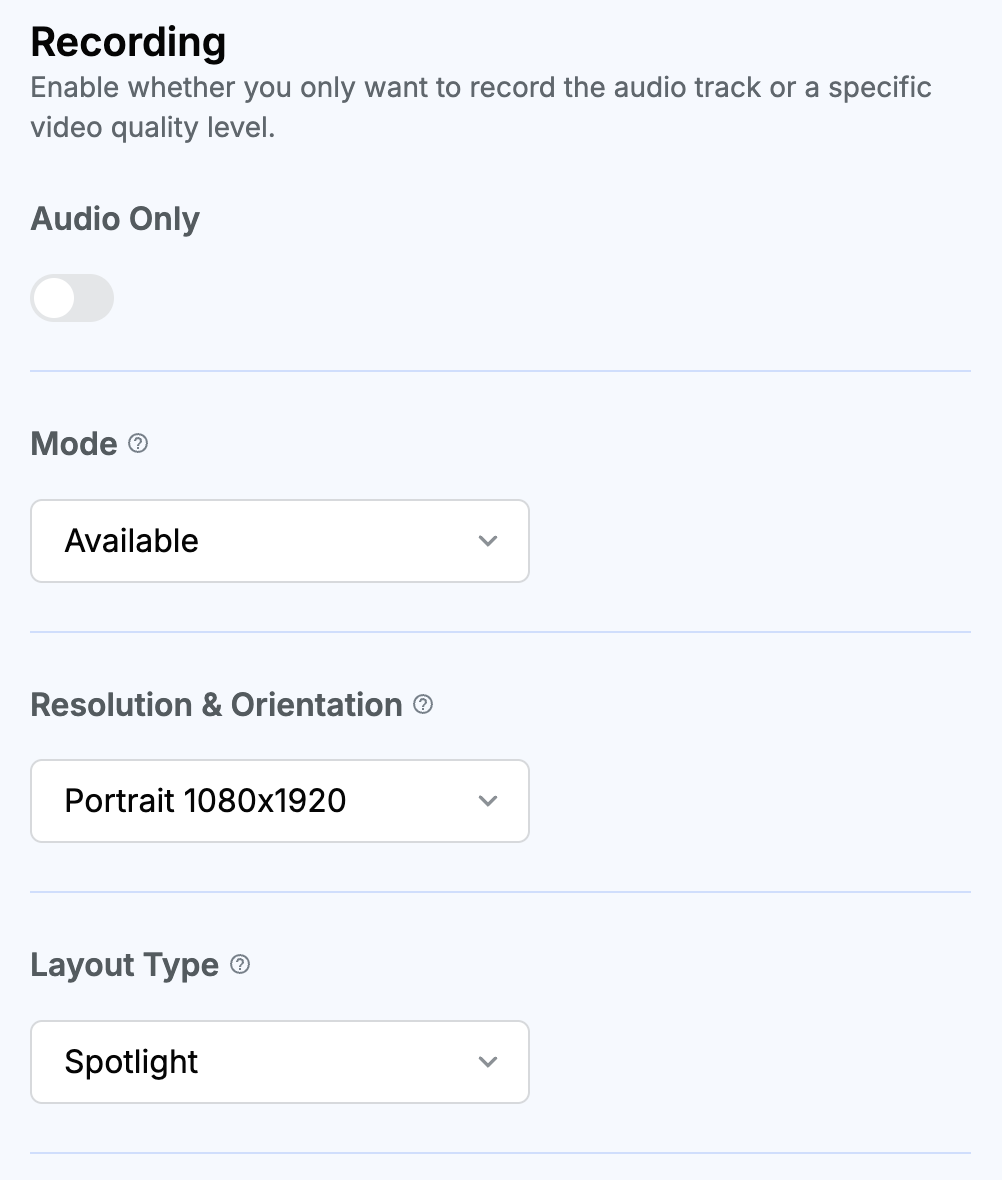Screen dimensions: 1002x1180
Task: Open the Mode dropdown showing Available
Action: click(x=280, y=541)
